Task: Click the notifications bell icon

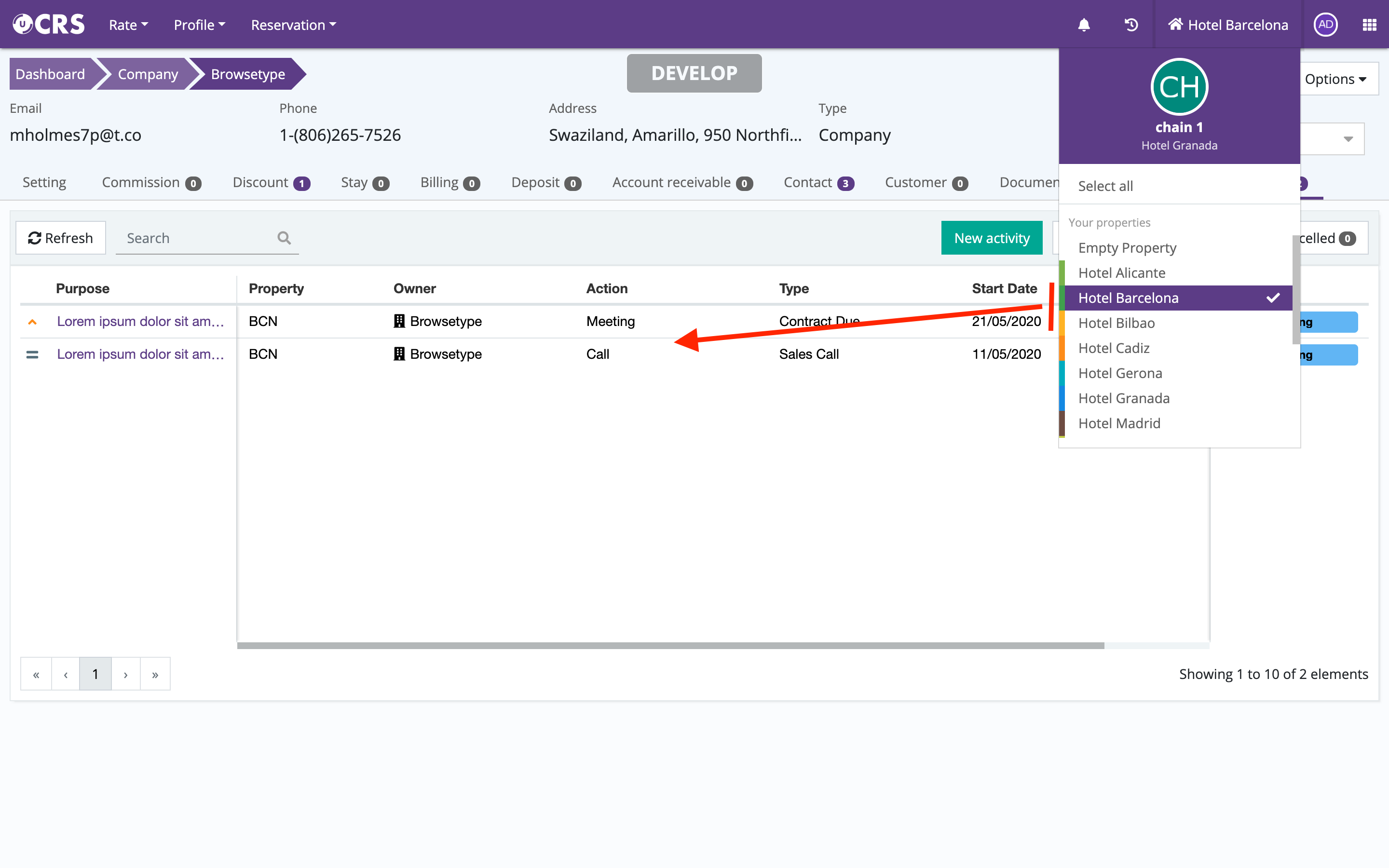Action: 1084,25
